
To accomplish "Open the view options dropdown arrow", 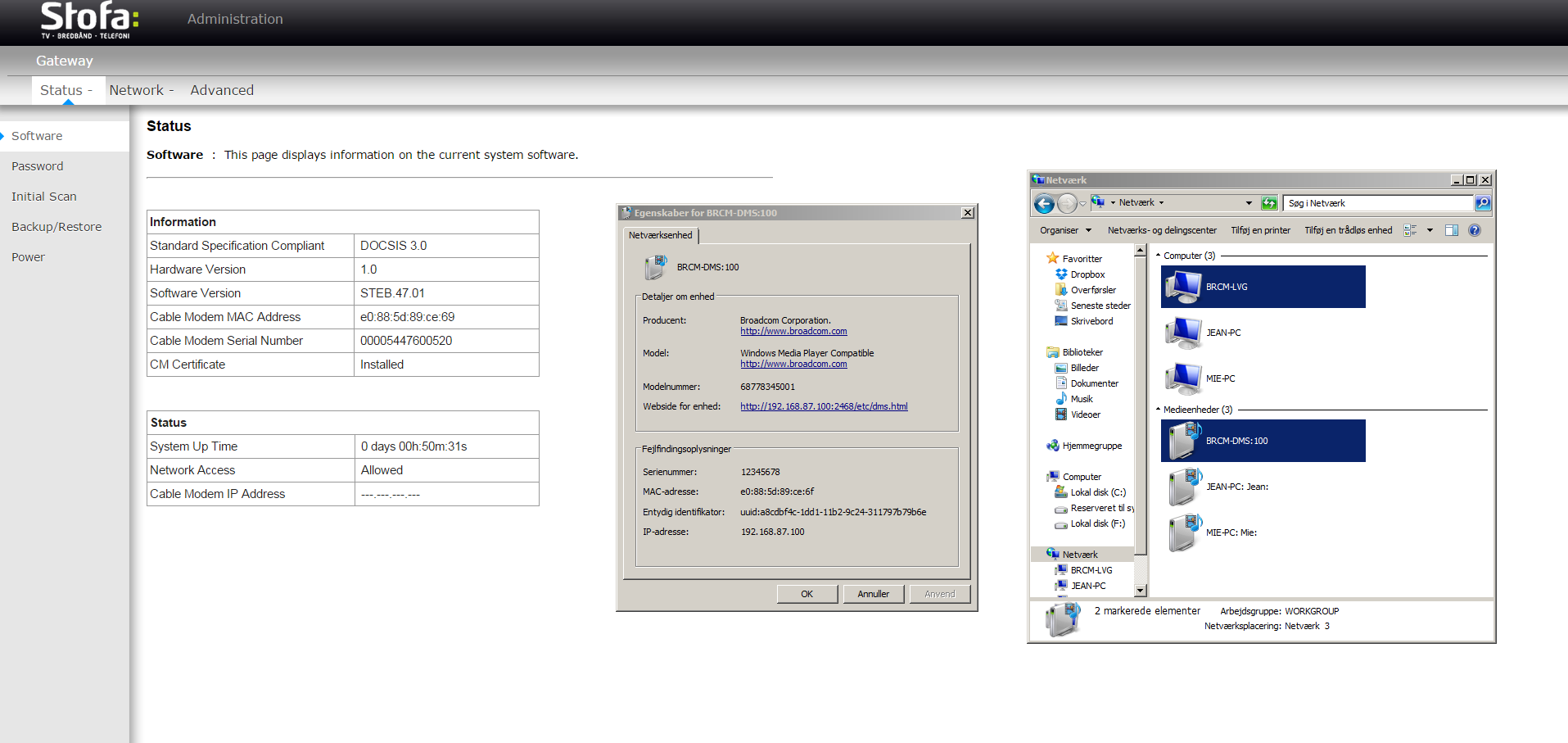I will point(1430,230).
